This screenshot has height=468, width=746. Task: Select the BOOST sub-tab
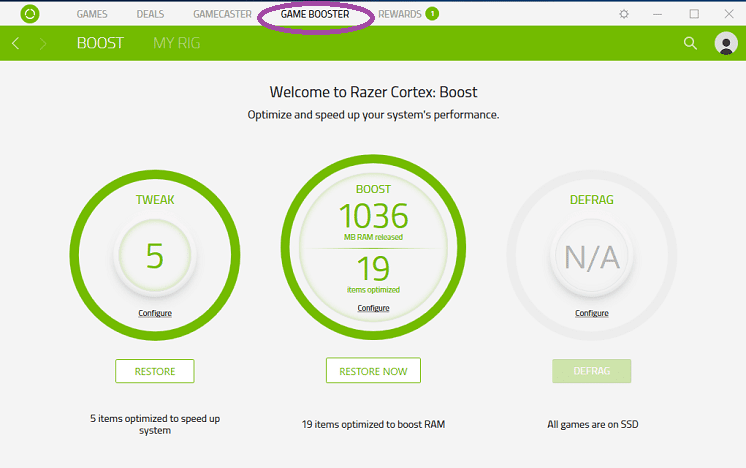pyautogui.click(x=100, y=43)
